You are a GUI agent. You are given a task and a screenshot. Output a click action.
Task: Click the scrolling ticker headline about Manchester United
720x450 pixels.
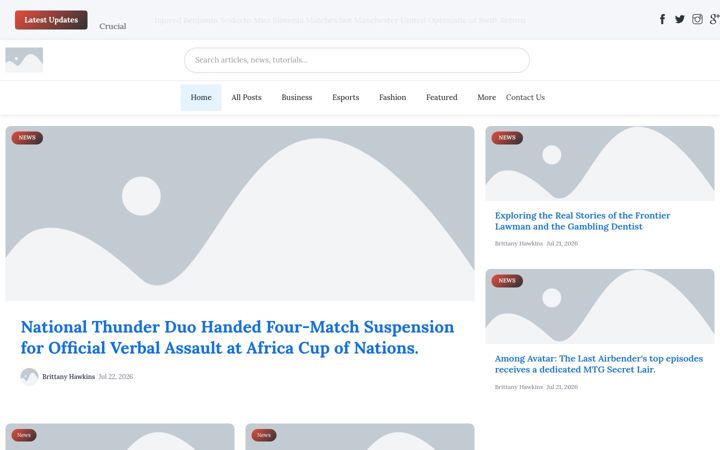click(340, 20)
